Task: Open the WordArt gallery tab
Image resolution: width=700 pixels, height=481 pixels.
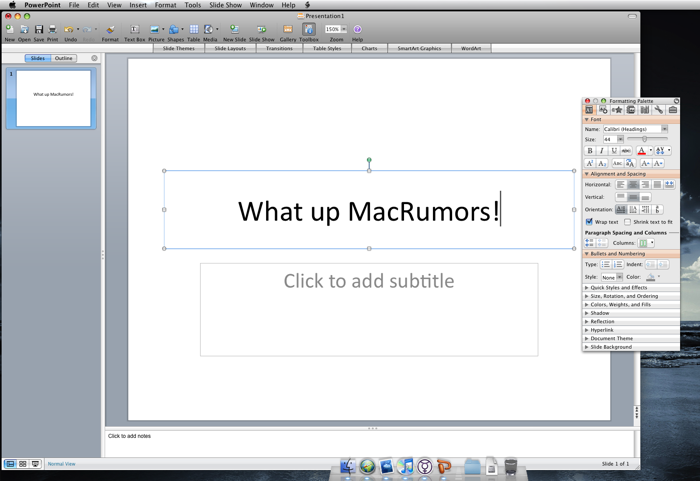Action: (471, 48)
